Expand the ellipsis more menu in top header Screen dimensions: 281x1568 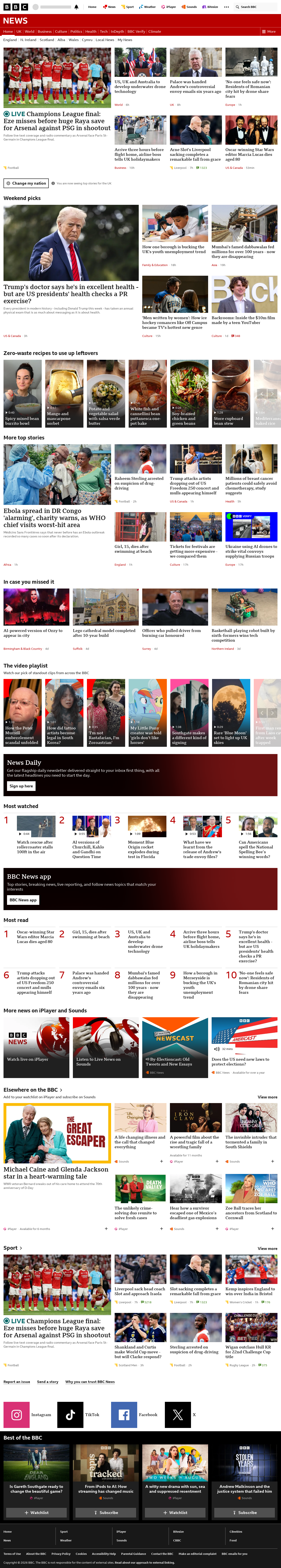(226, 7)
